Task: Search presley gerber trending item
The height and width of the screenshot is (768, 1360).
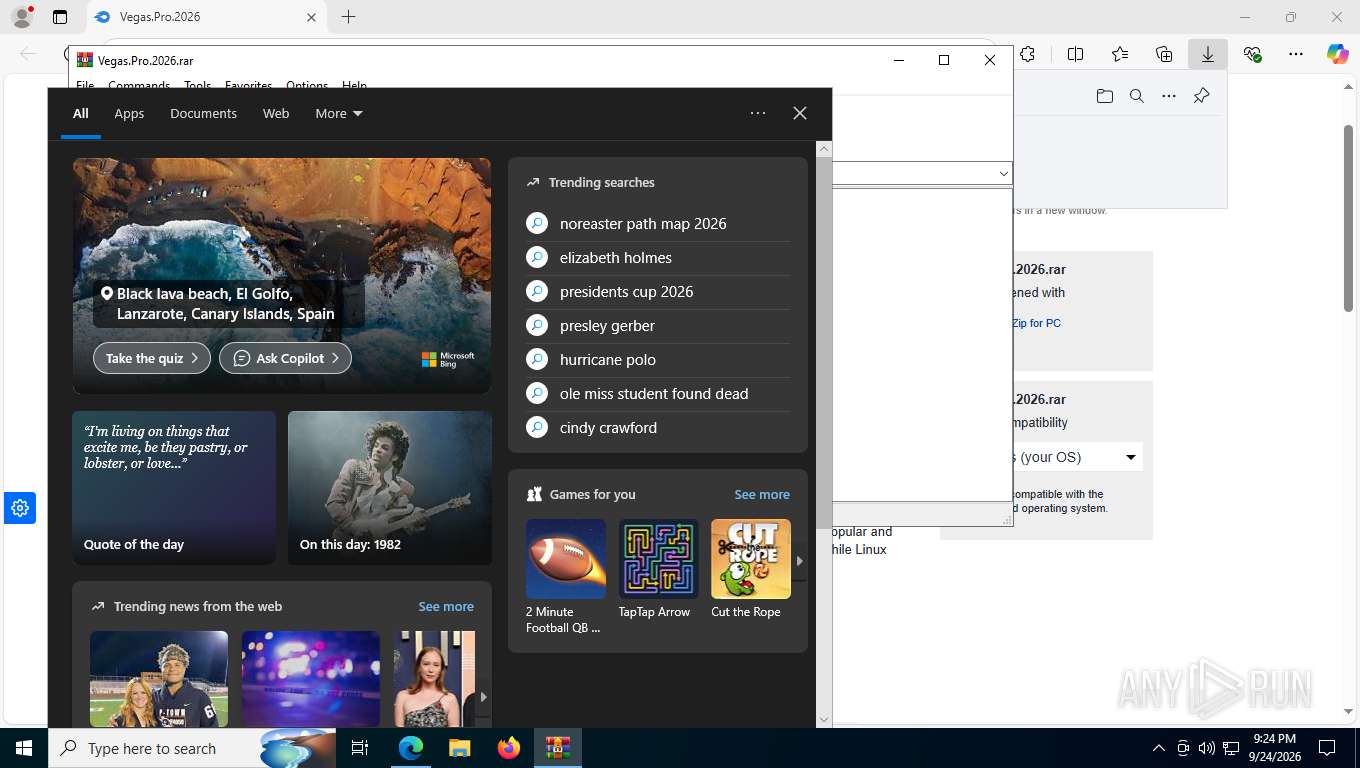Action: (658, 326)
